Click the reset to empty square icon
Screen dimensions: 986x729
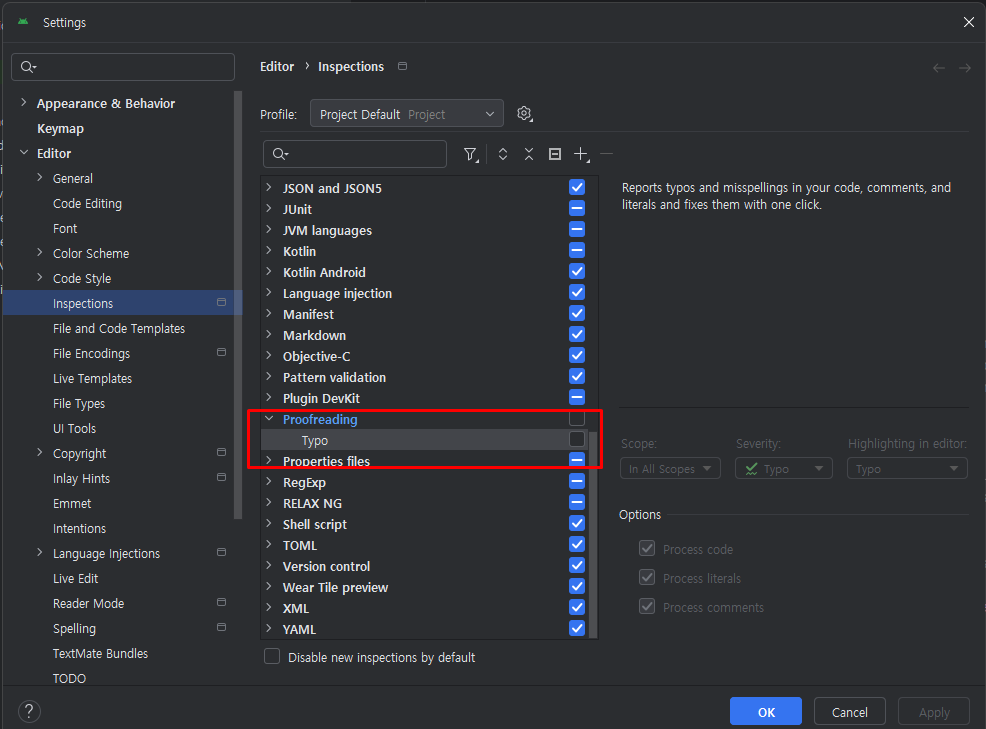point(555,154)
